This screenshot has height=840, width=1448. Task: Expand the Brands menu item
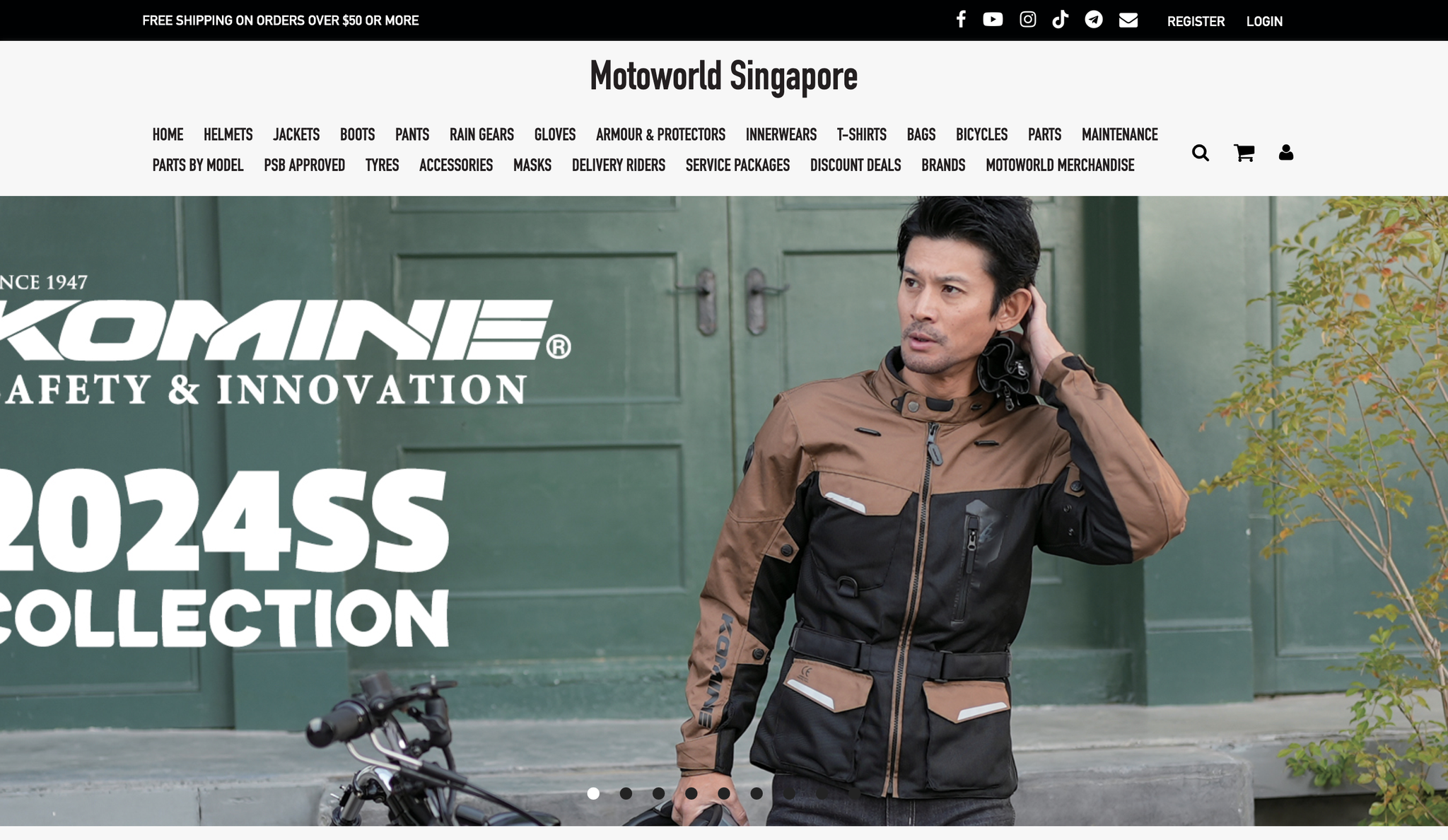(x=943, y=165)
